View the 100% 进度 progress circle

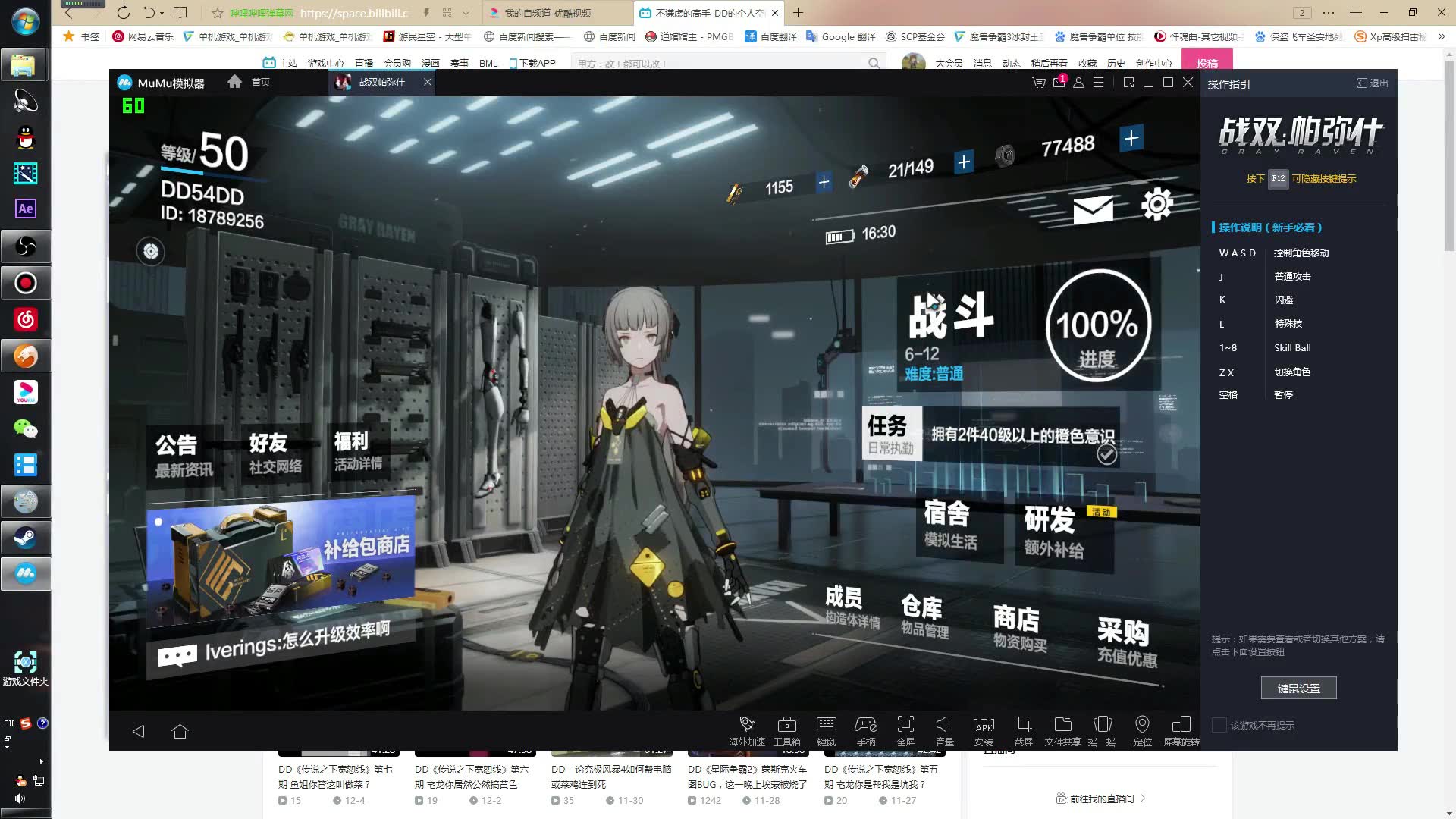click(1097, 326)
